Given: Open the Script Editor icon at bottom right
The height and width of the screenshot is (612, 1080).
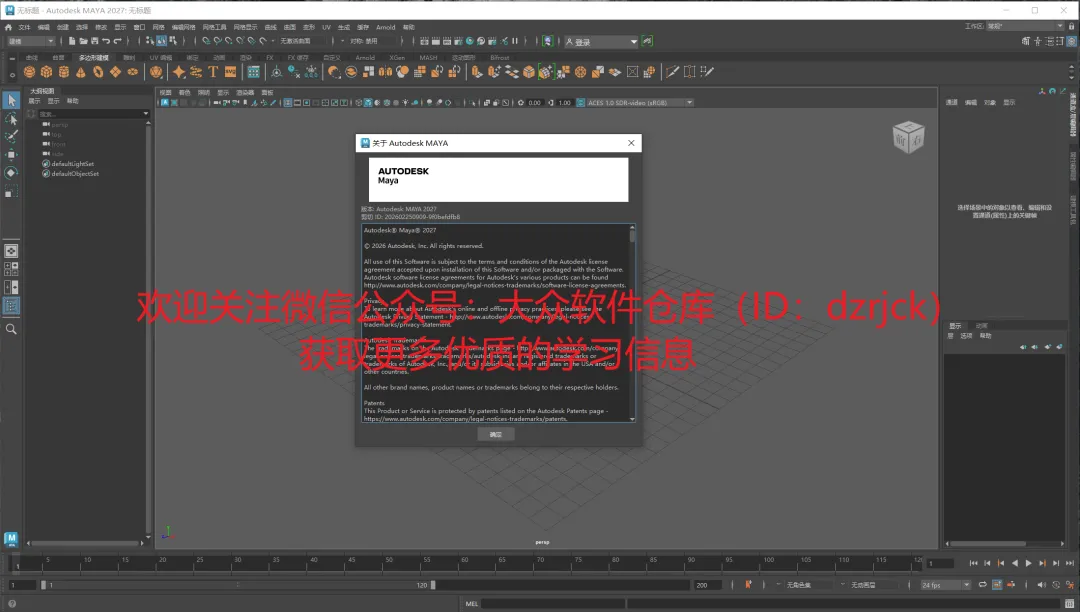Looking at the screenshot, I should click(x=1070, y=604).
